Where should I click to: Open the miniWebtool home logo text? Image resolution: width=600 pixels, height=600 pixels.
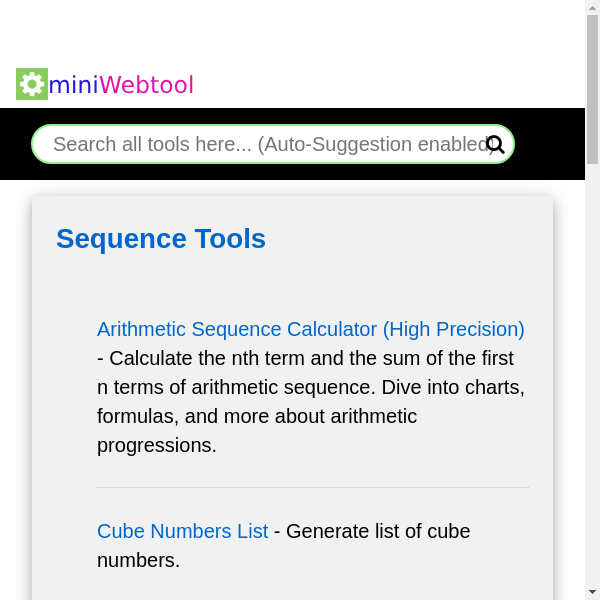click(120, 85)
